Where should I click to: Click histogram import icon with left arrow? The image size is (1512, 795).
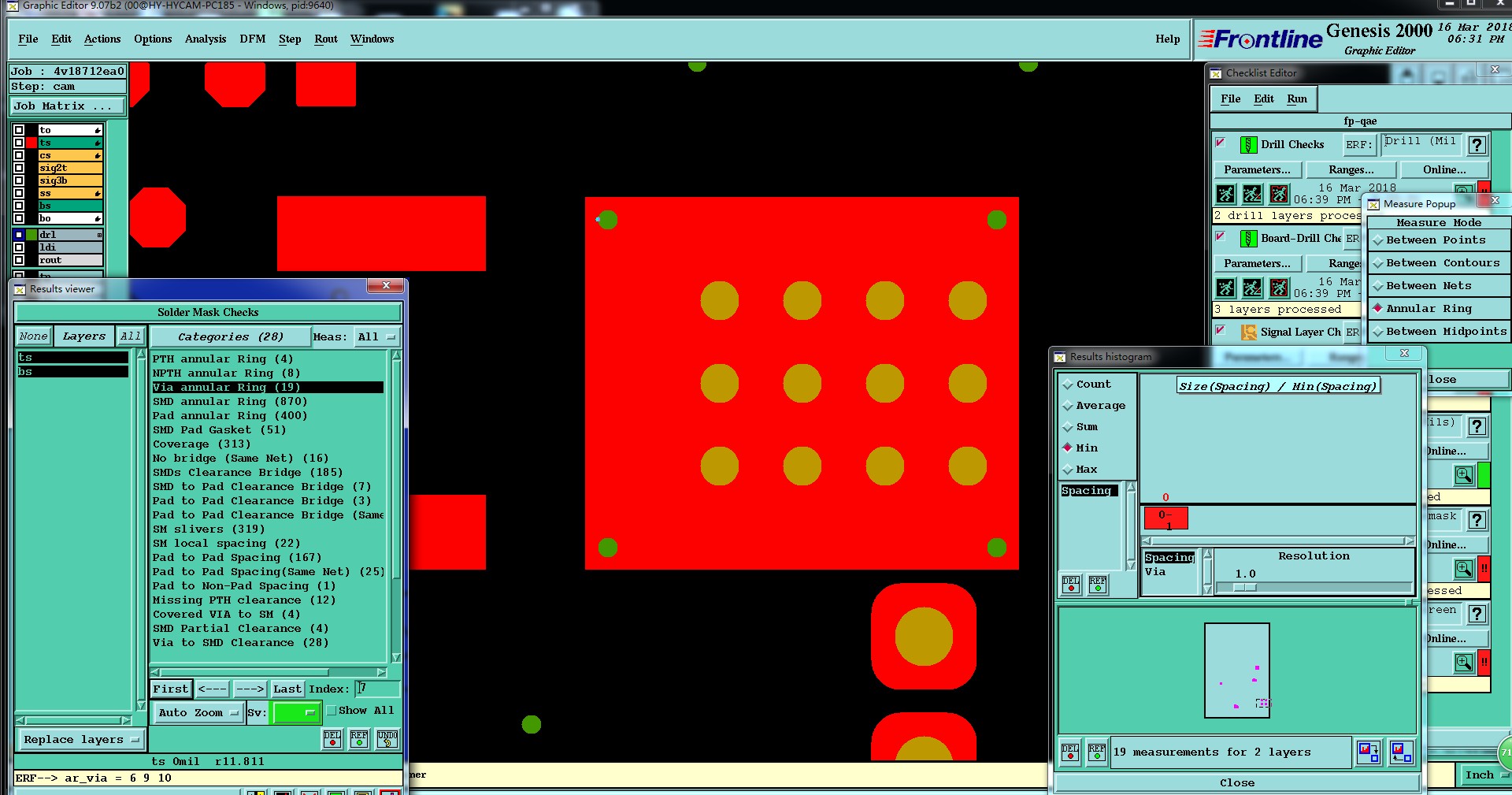[1401, 752]
